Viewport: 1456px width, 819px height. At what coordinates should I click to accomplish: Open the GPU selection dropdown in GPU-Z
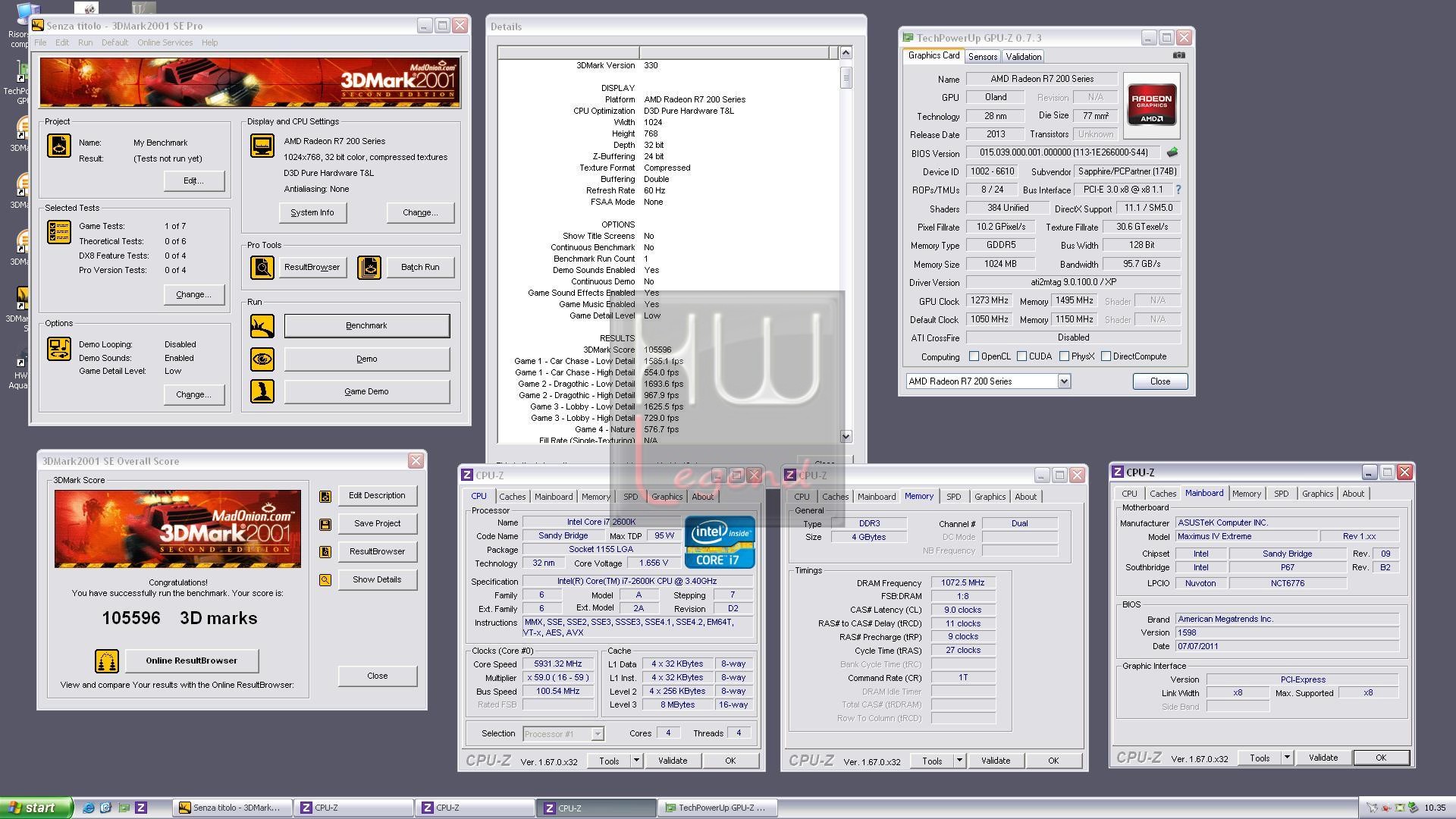(1064, 381)
